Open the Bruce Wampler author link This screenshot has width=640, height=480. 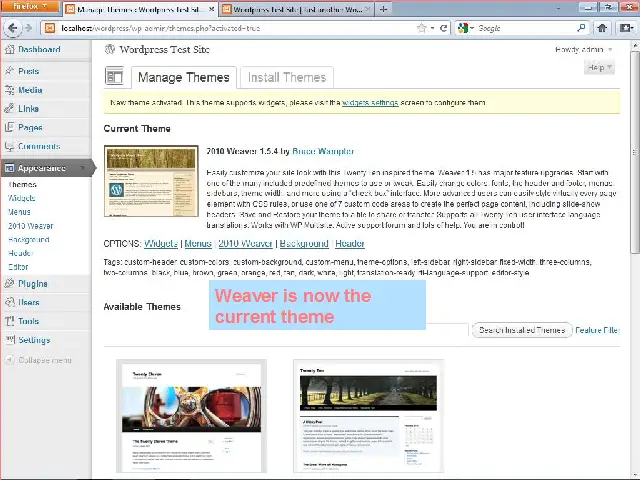point(323,151)
